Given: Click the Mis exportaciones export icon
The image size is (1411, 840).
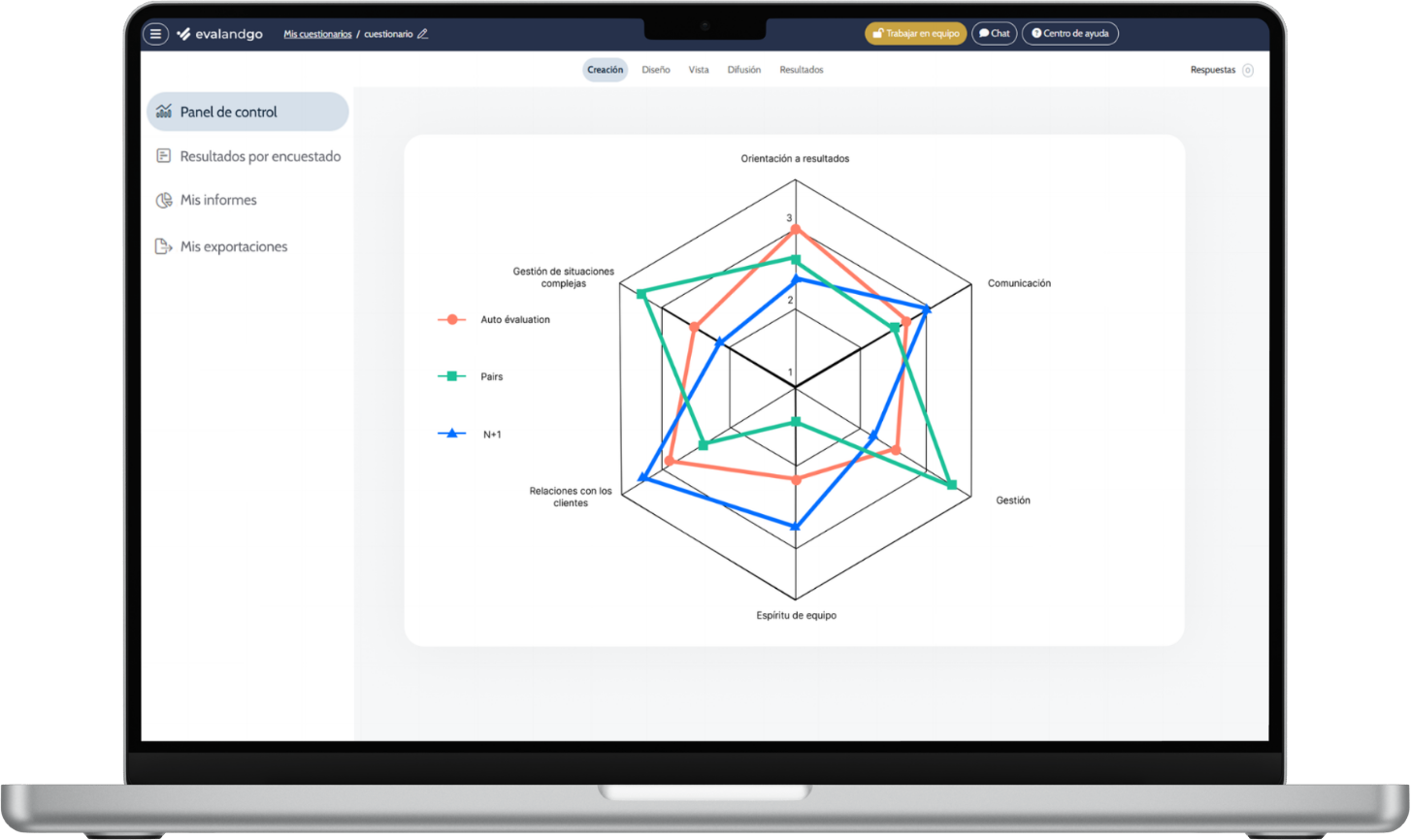Looking at the screenshot, I should click(x=164, y=246).
